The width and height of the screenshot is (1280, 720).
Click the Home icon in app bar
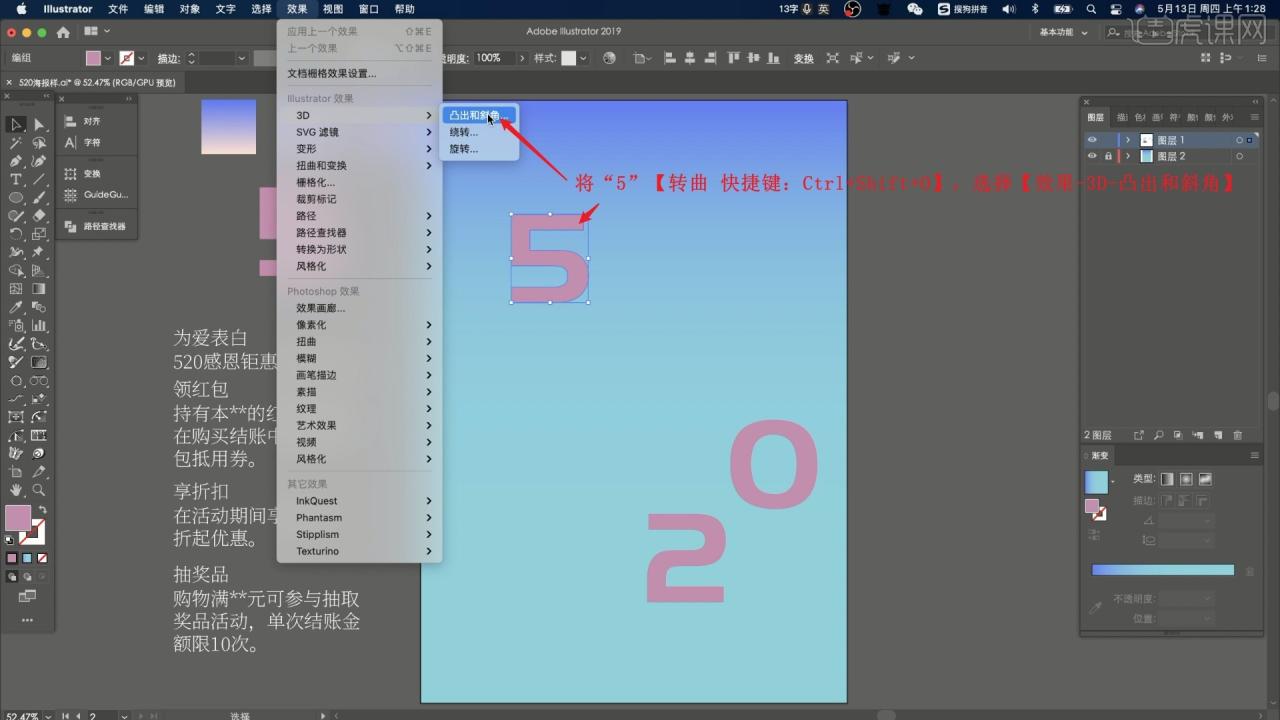point(63,32)
